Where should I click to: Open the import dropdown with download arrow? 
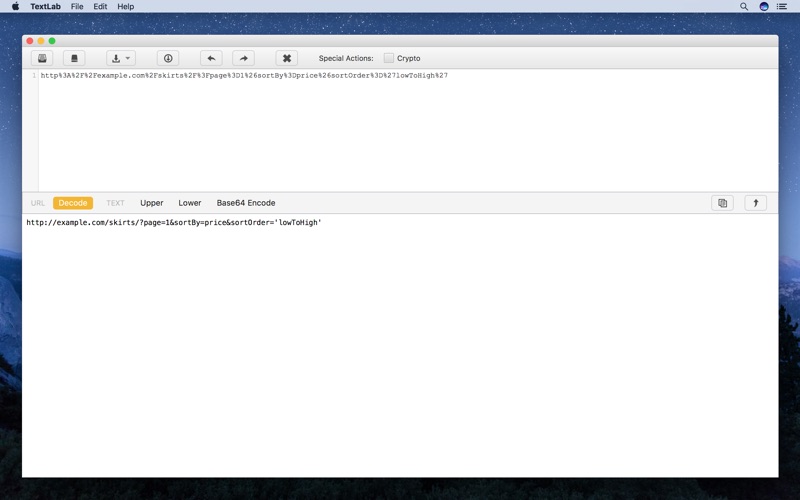121,58
